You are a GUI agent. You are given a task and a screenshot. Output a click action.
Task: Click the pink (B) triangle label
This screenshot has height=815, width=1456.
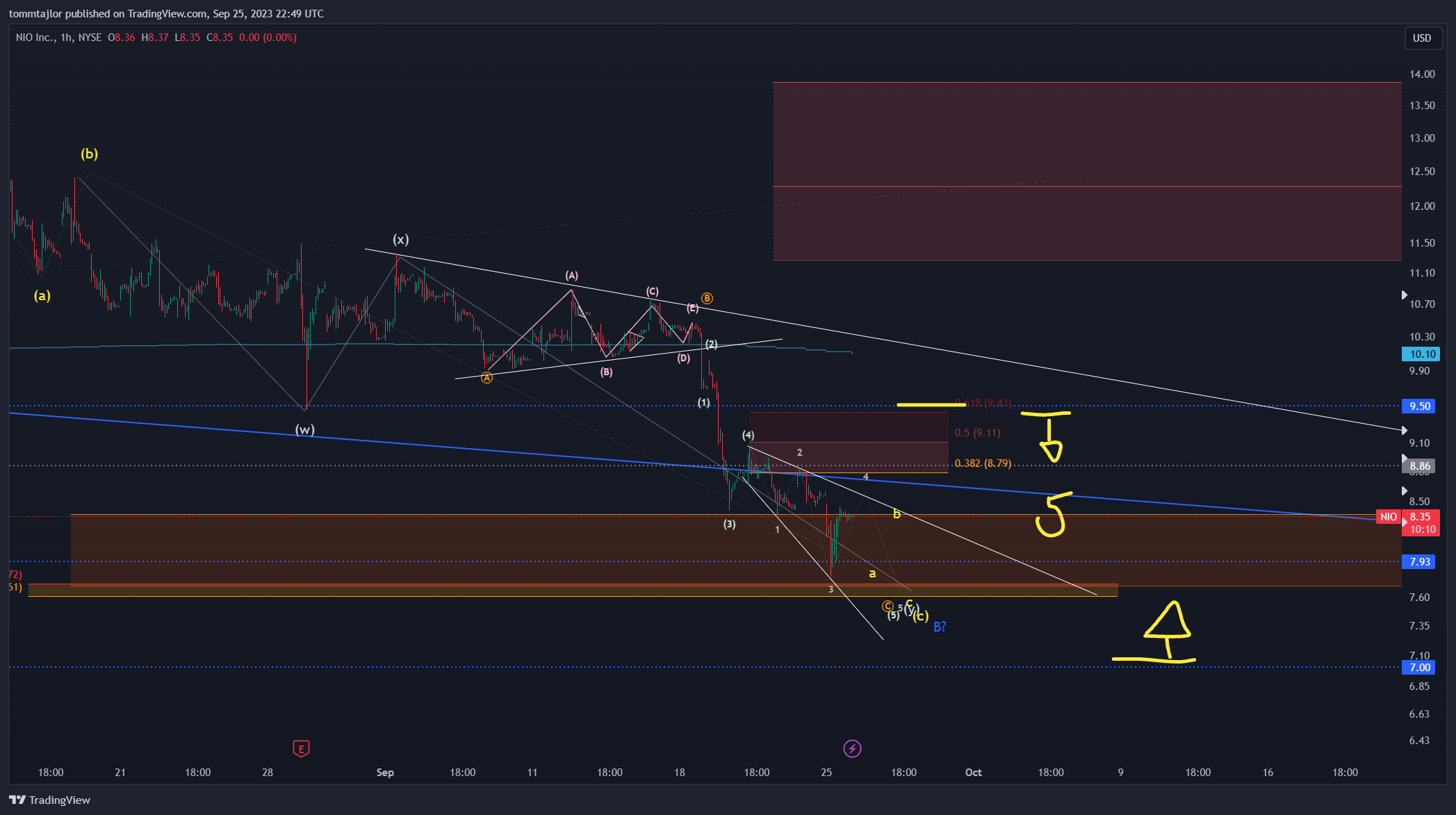click(x=607, y=372)
